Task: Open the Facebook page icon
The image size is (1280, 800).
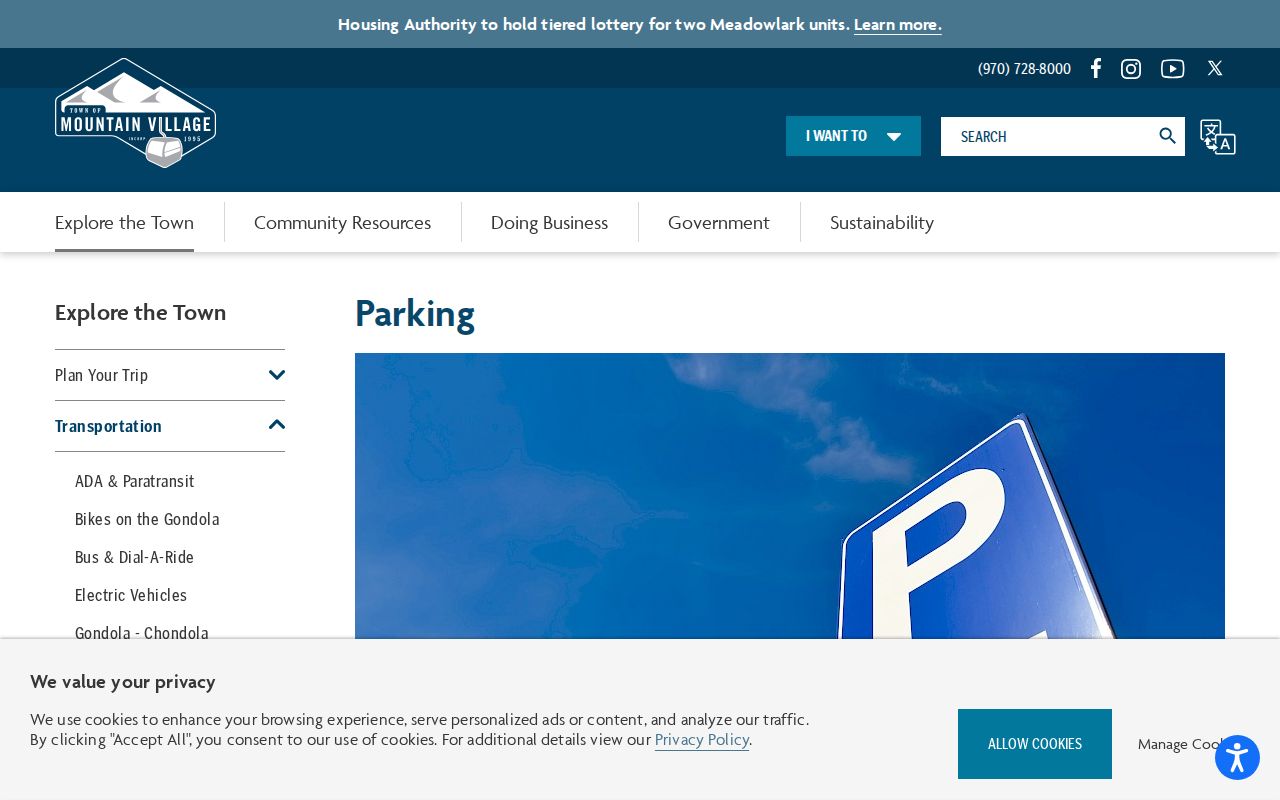Action: (1096, 68)
